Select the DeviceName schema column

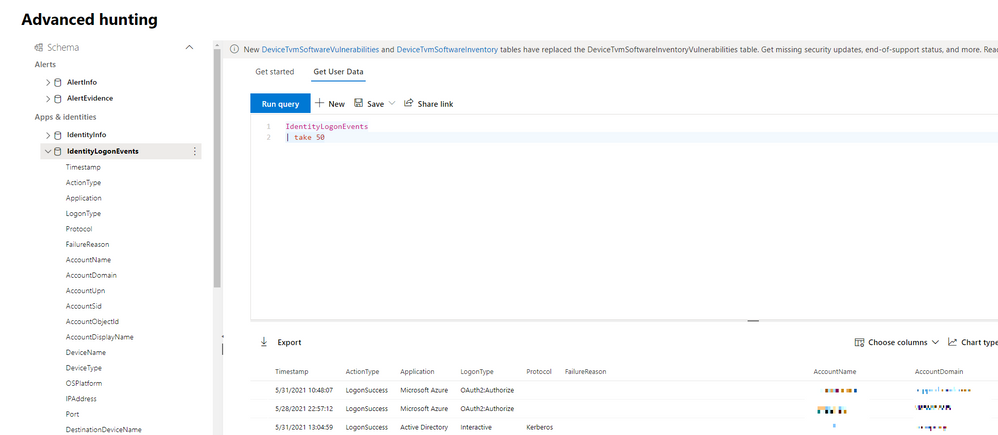86,352
